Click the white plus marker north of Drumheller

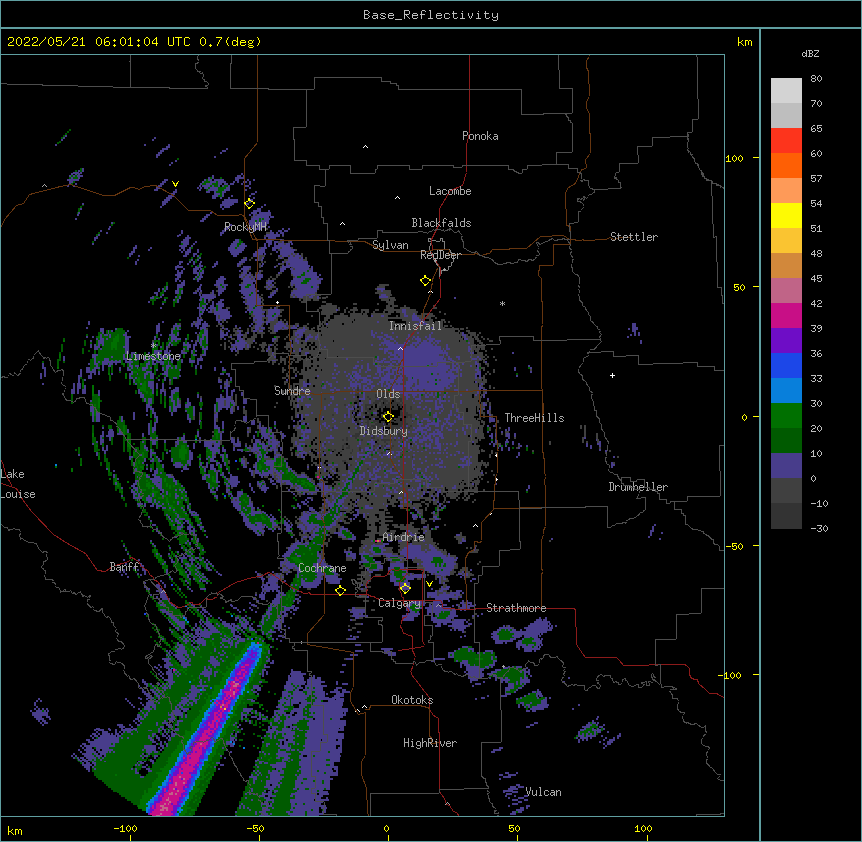pyautogui.click(x=612, y=375)
